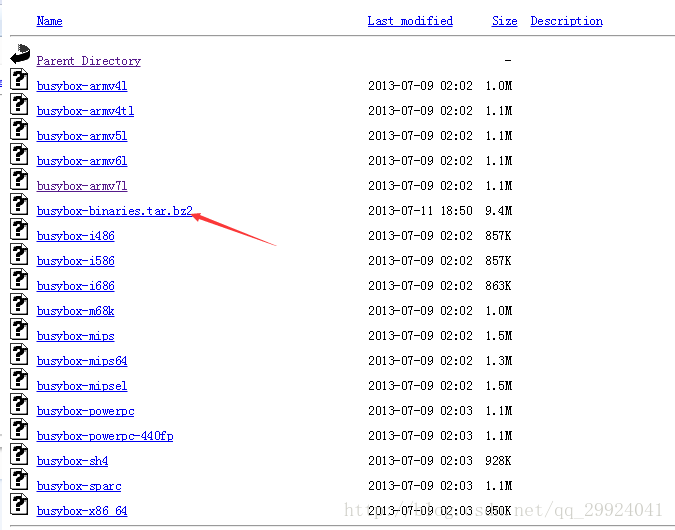Viewport: 675px width, 530px height.
Task: Click the file icon beside busybox-mips64
Action: pos(19,354)
